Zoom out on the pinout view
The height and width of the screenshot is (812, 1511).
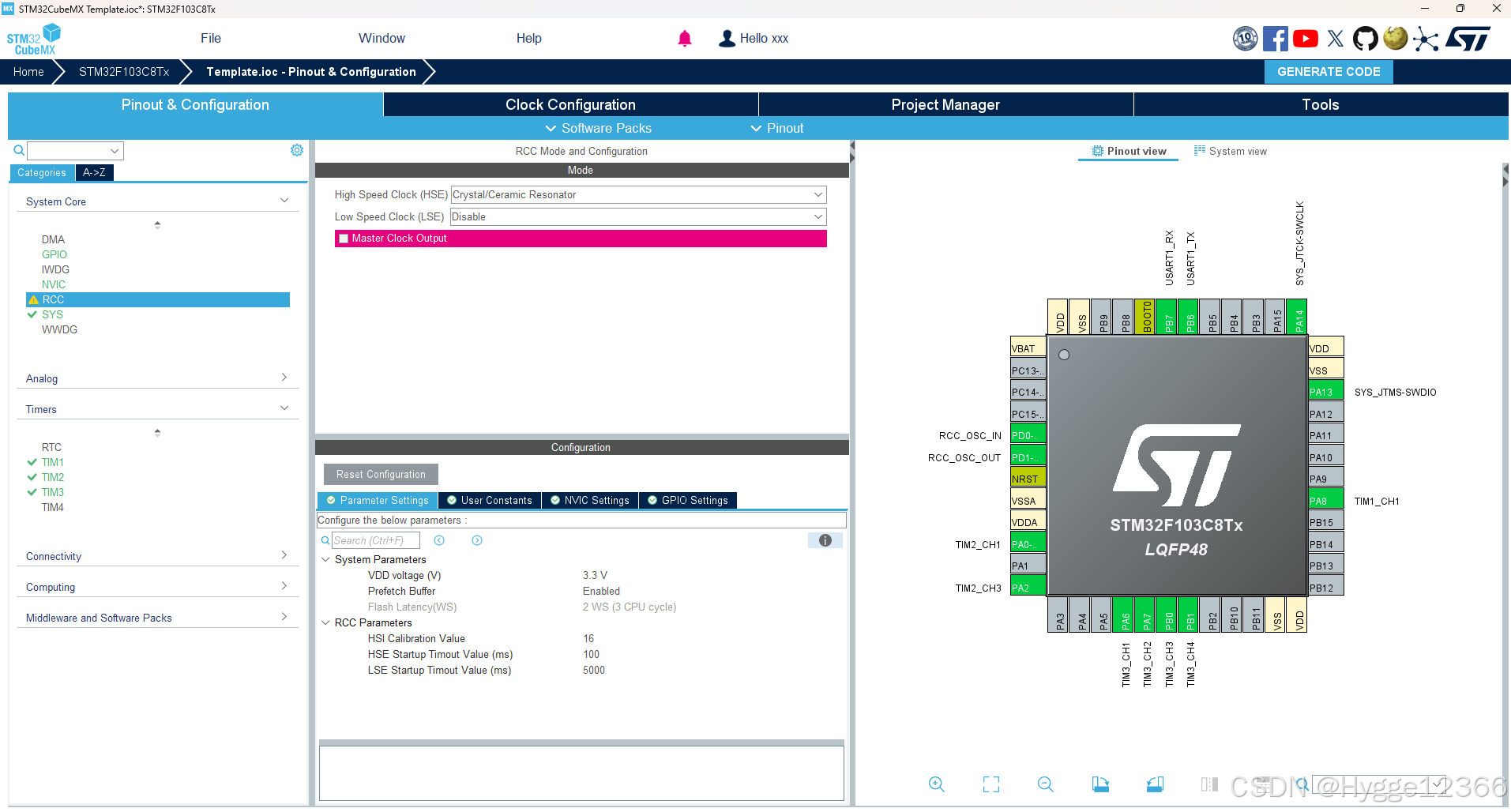click(x=1046, y=784)
